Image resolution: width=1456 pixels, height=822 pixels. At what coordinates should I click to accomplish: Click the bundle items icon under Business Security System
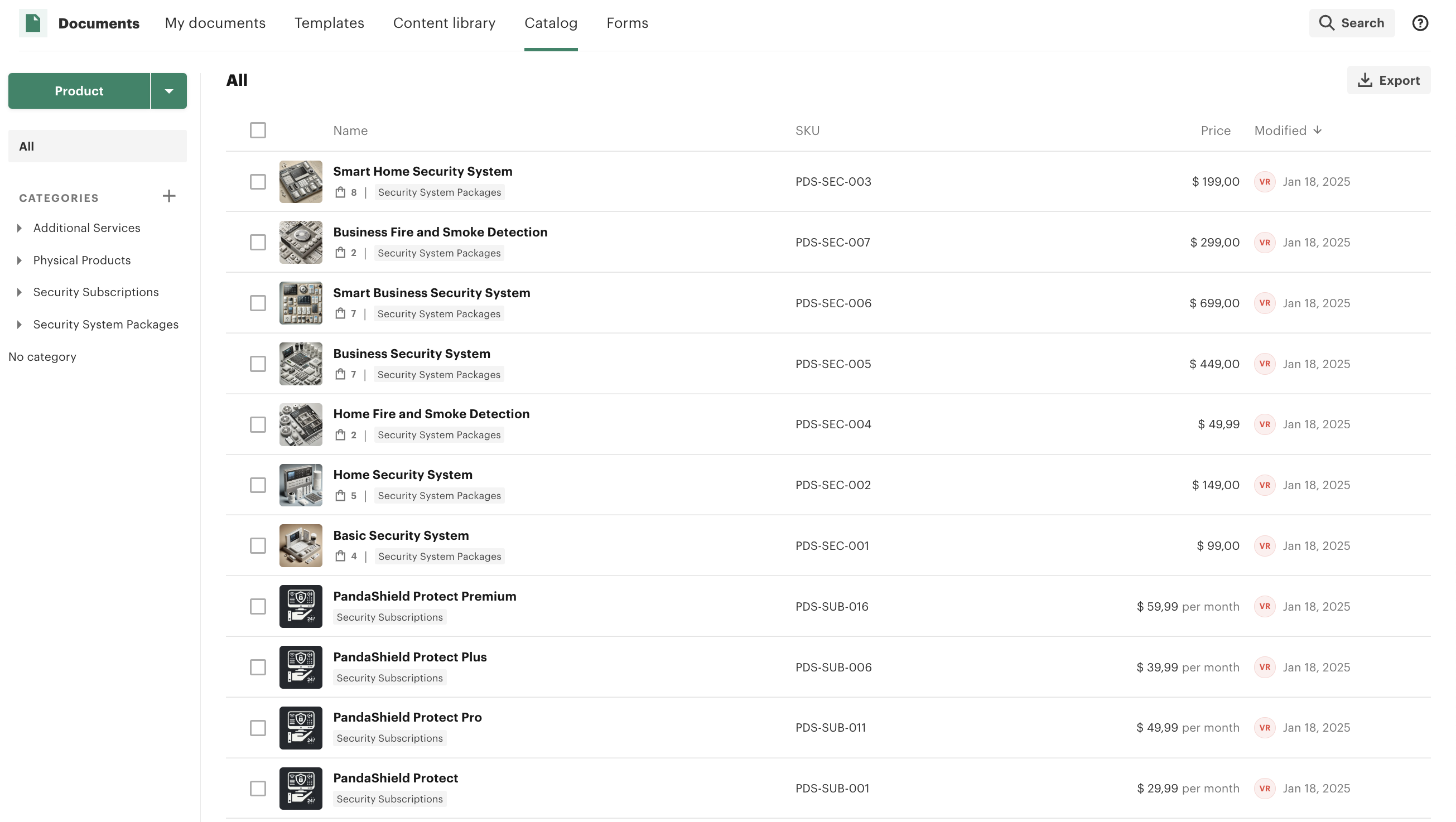tap(340, 375)
